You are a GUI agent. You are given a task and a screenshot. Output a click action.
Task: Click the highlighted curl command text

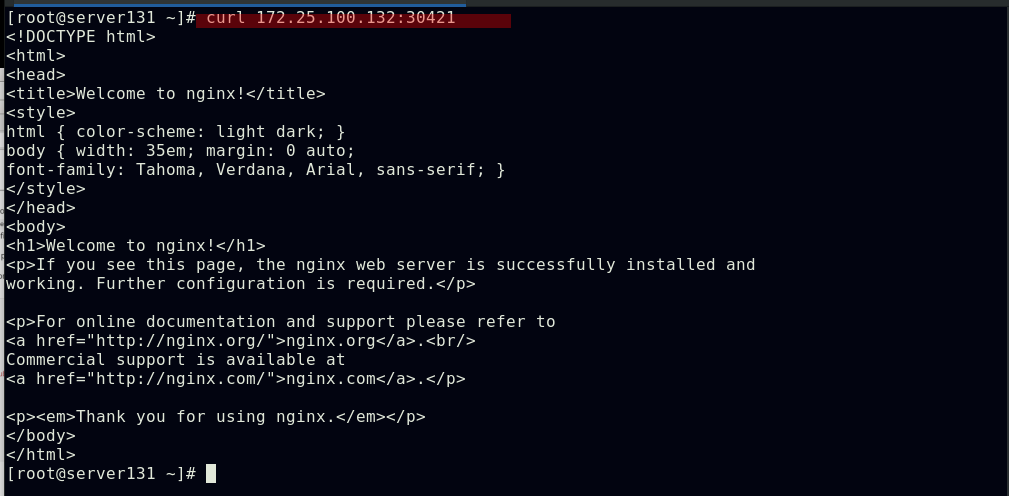[x=330, y=18]
